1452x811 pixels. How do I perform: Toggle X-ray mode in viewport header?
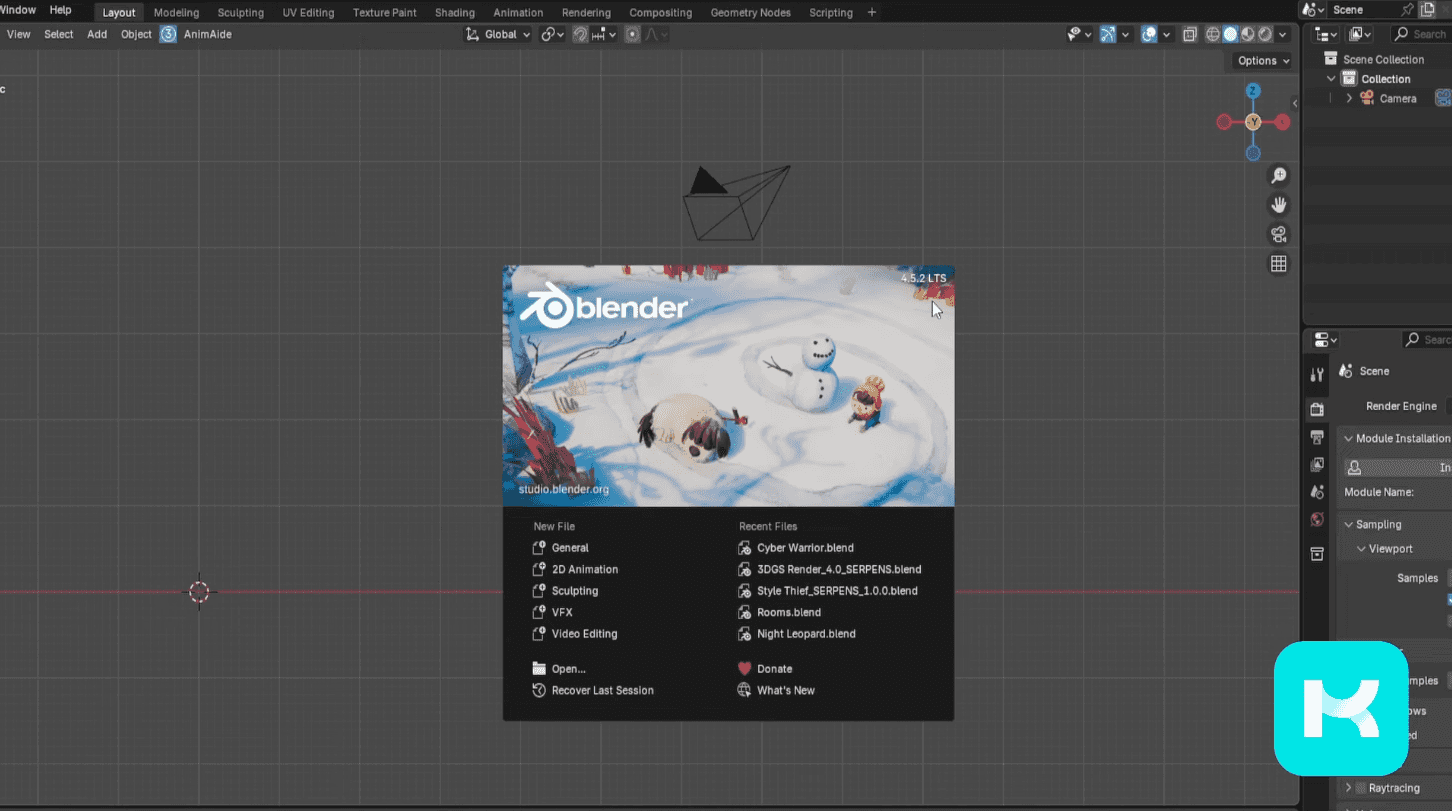[x=1189, y=34]
